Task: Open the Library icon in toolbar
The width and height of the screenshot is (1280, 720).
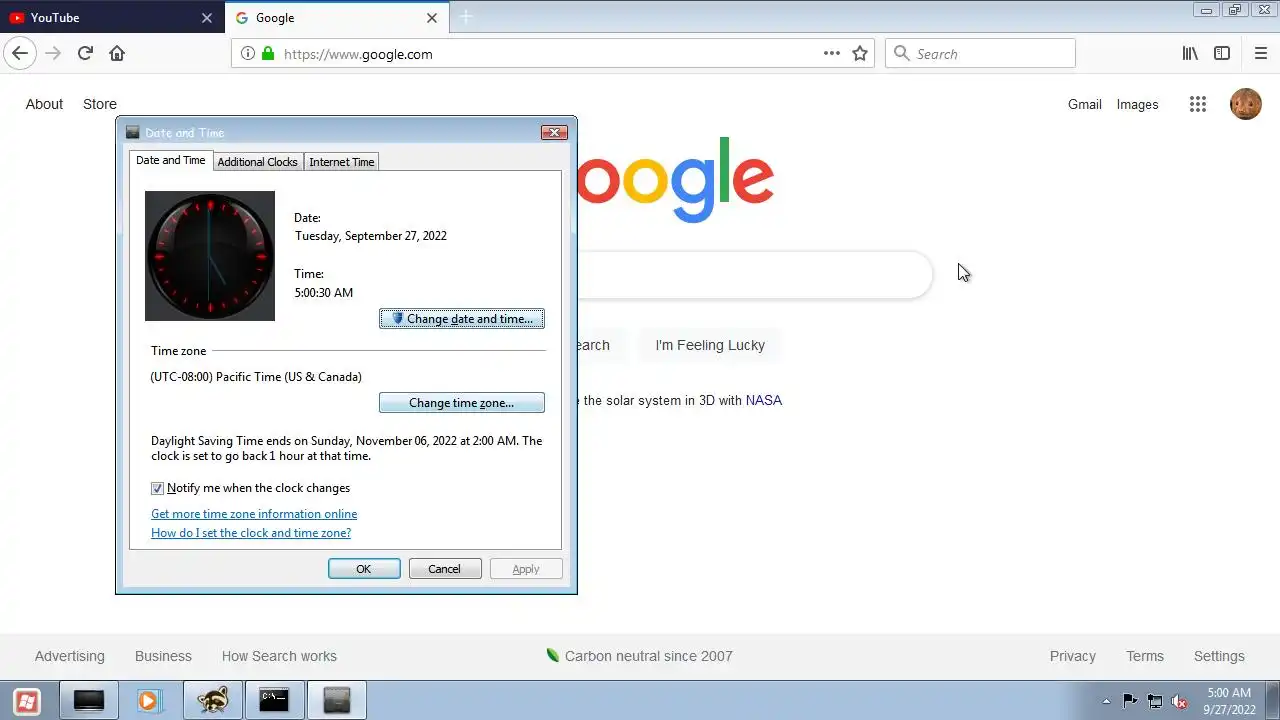Action: tap(1190, 54)
